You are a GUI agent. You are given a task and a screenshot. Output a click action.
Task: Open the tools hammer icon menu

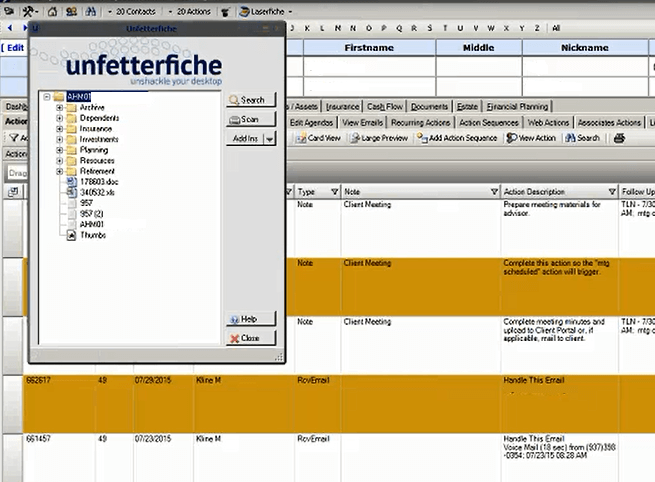pyautogui.click(x=30, y=12)
